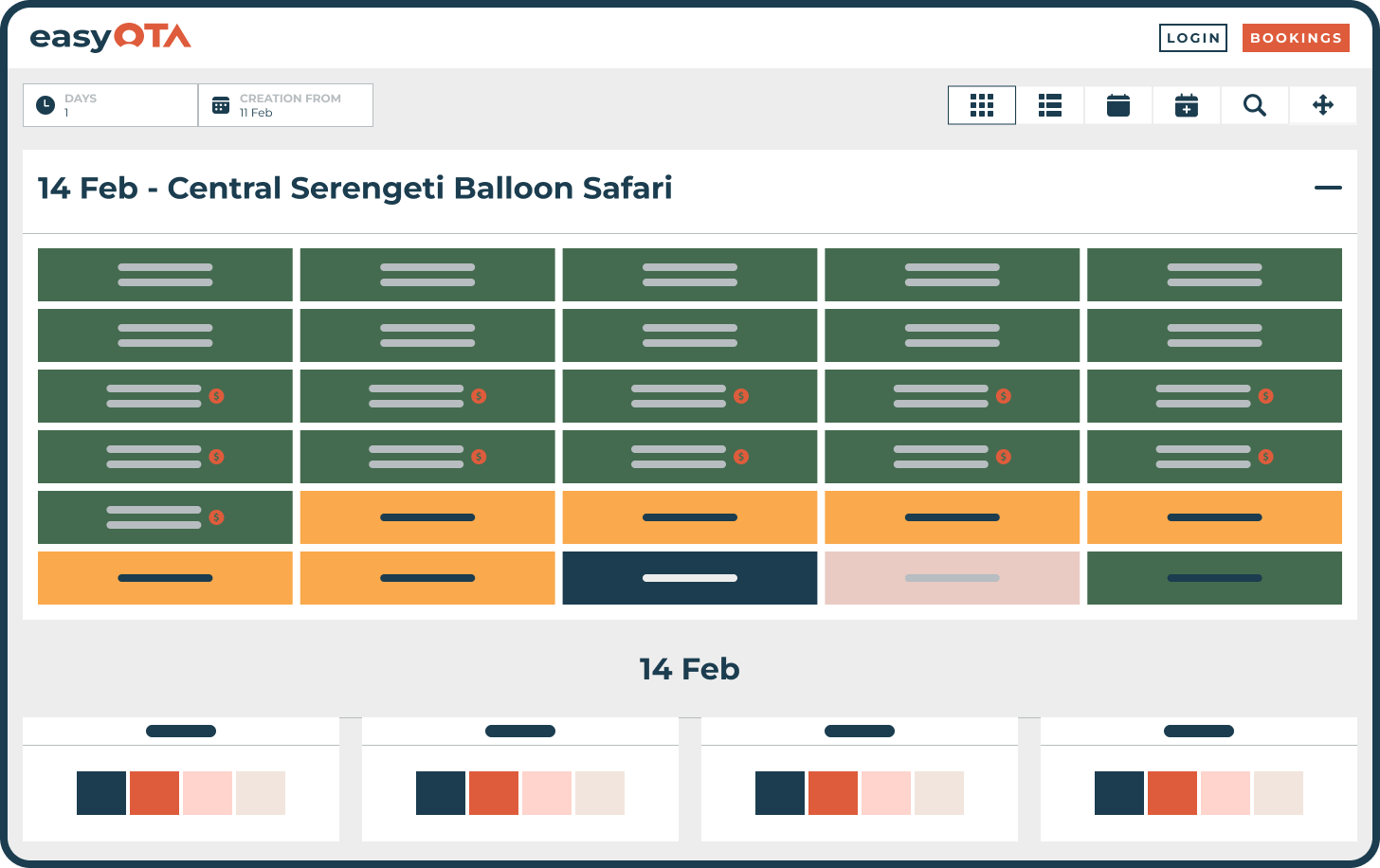Switch to the grid view icon

click(x=982, y=105)
